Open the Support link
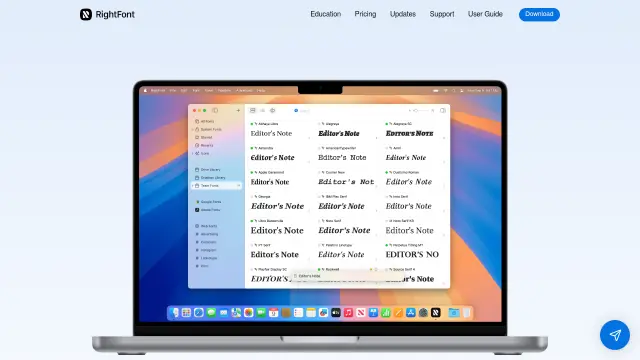The image size is (640, 360). point(442,14)
